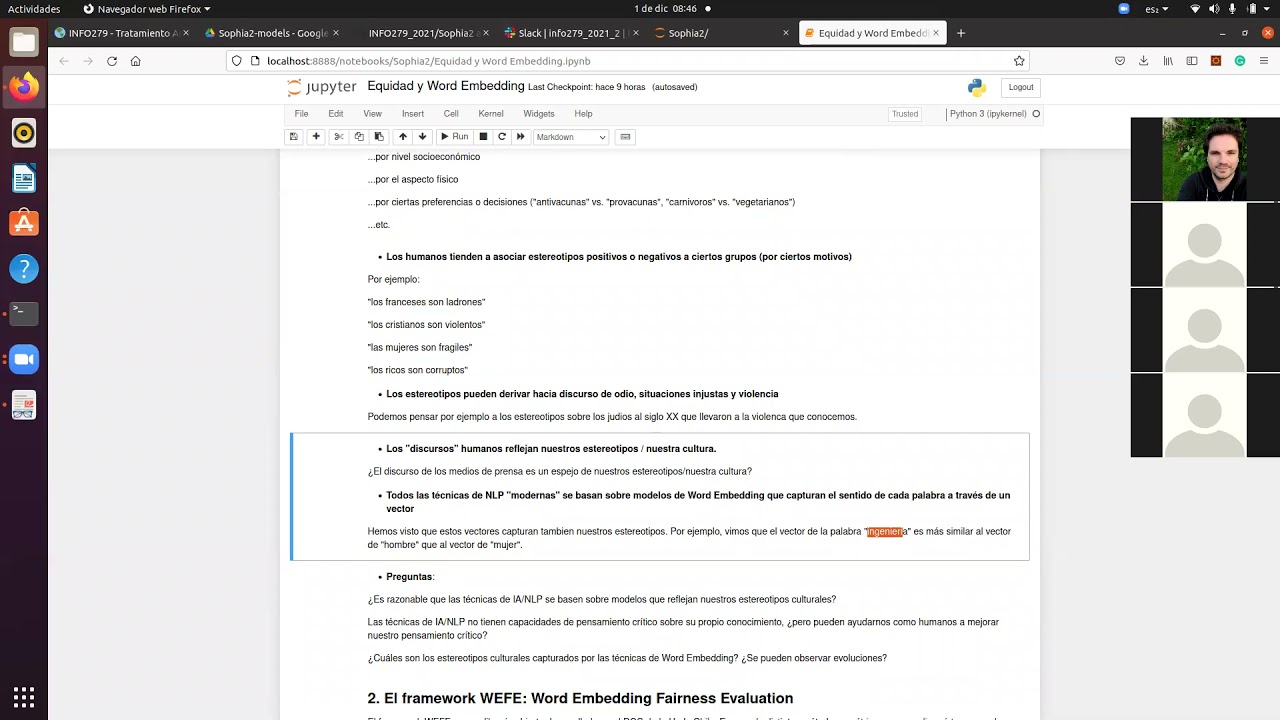Open the Help icon in the dock
Image resolution: width=1280 pixels, height=720 pixels.
24,269
